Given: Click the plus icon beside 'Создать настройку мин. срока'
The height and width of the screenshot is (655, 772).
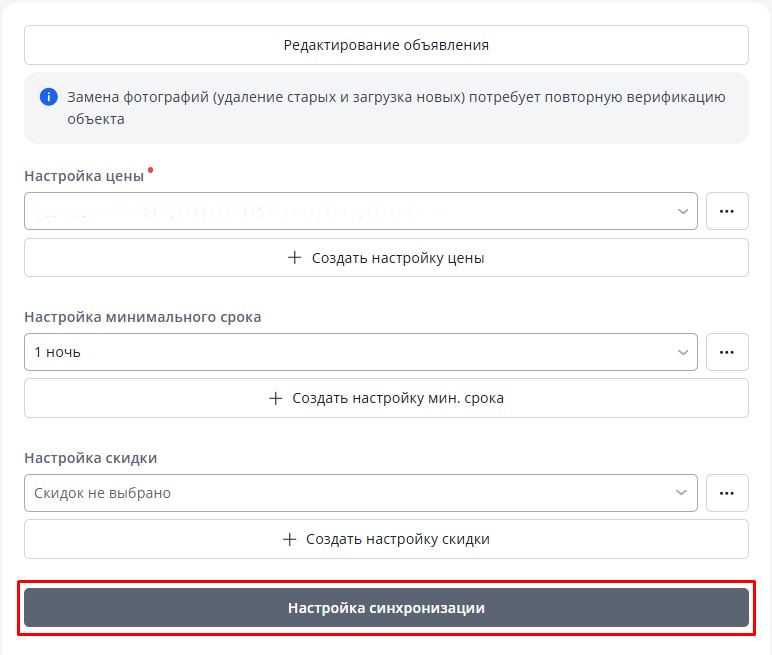Looking at the screenshot, I should point(275,398).
